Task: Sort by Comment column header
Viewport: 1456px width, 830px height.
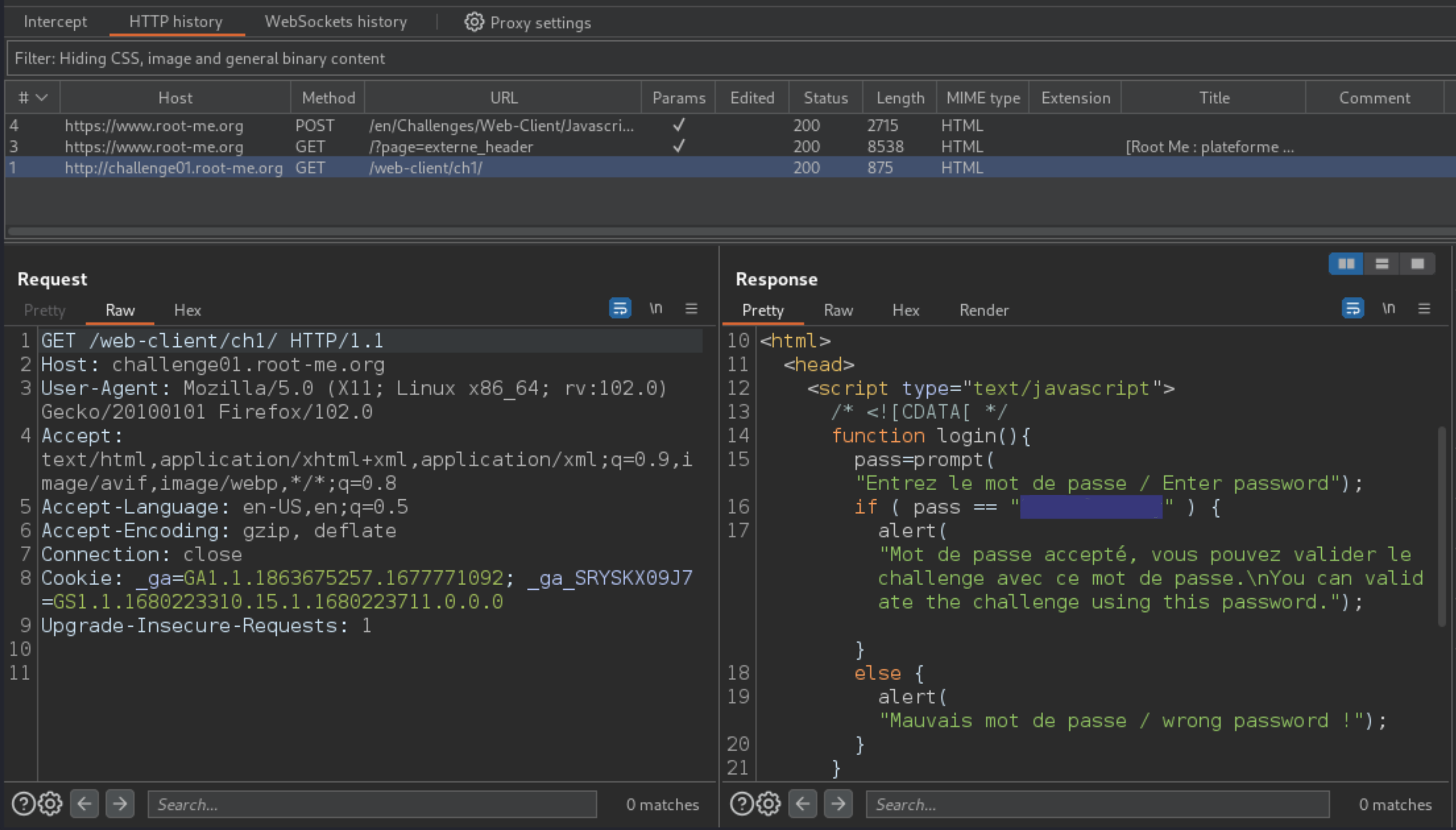Action: [1375, 97]
